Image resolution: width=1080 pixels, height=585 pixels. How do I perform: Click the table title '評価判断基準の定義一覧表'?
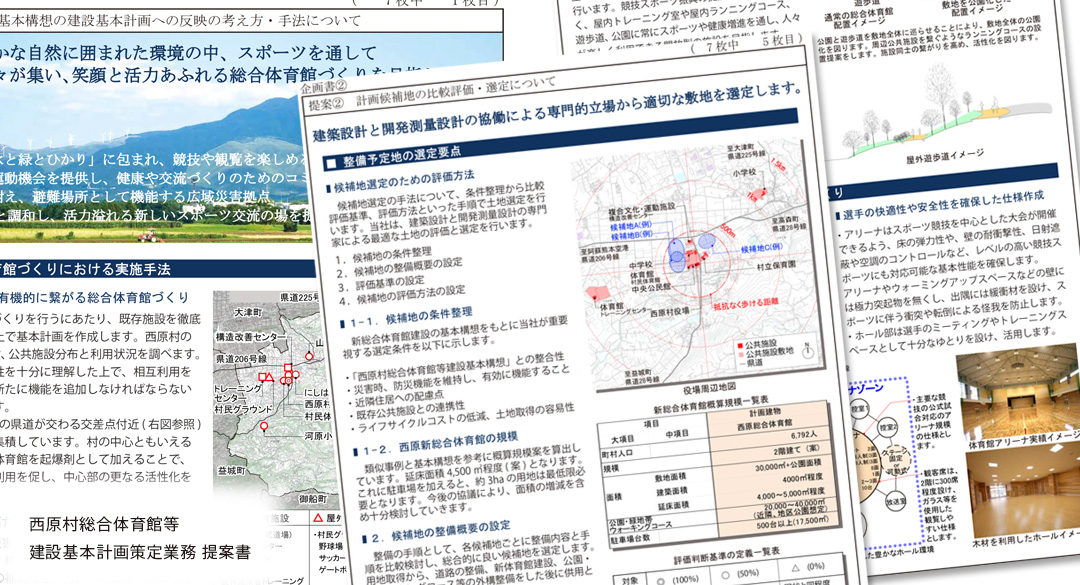pyautogui.click(x=727, y=557)
